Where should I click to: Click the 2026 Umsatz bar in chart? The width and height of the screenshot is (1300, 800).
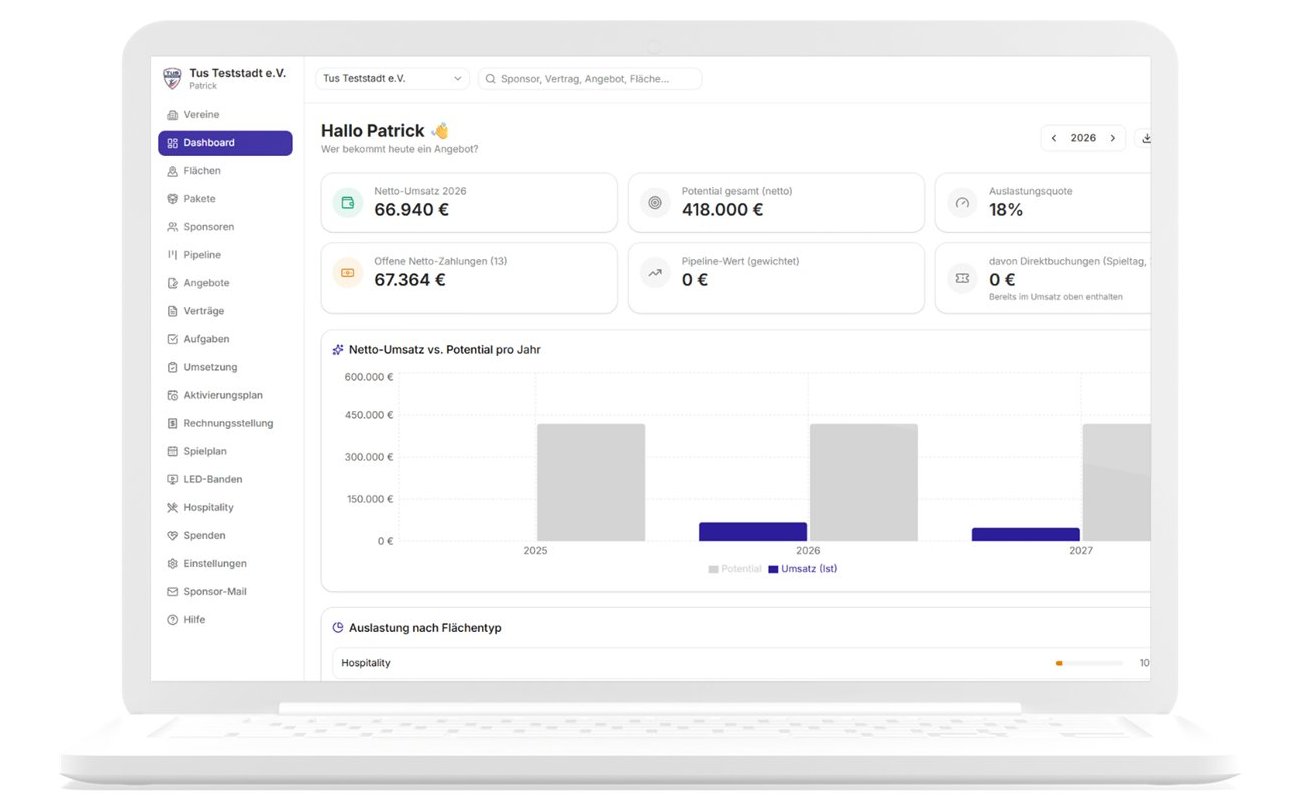753,532
